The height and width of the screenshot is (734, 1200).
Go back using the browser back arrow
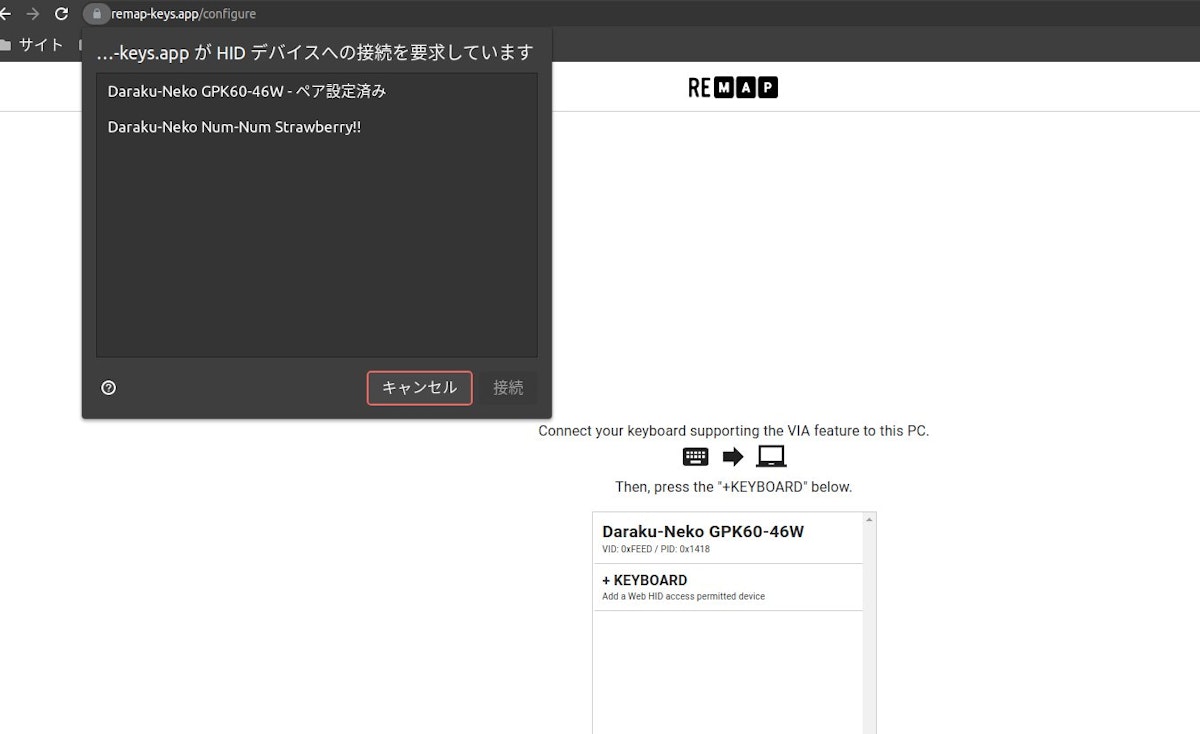tap(4, 14)
